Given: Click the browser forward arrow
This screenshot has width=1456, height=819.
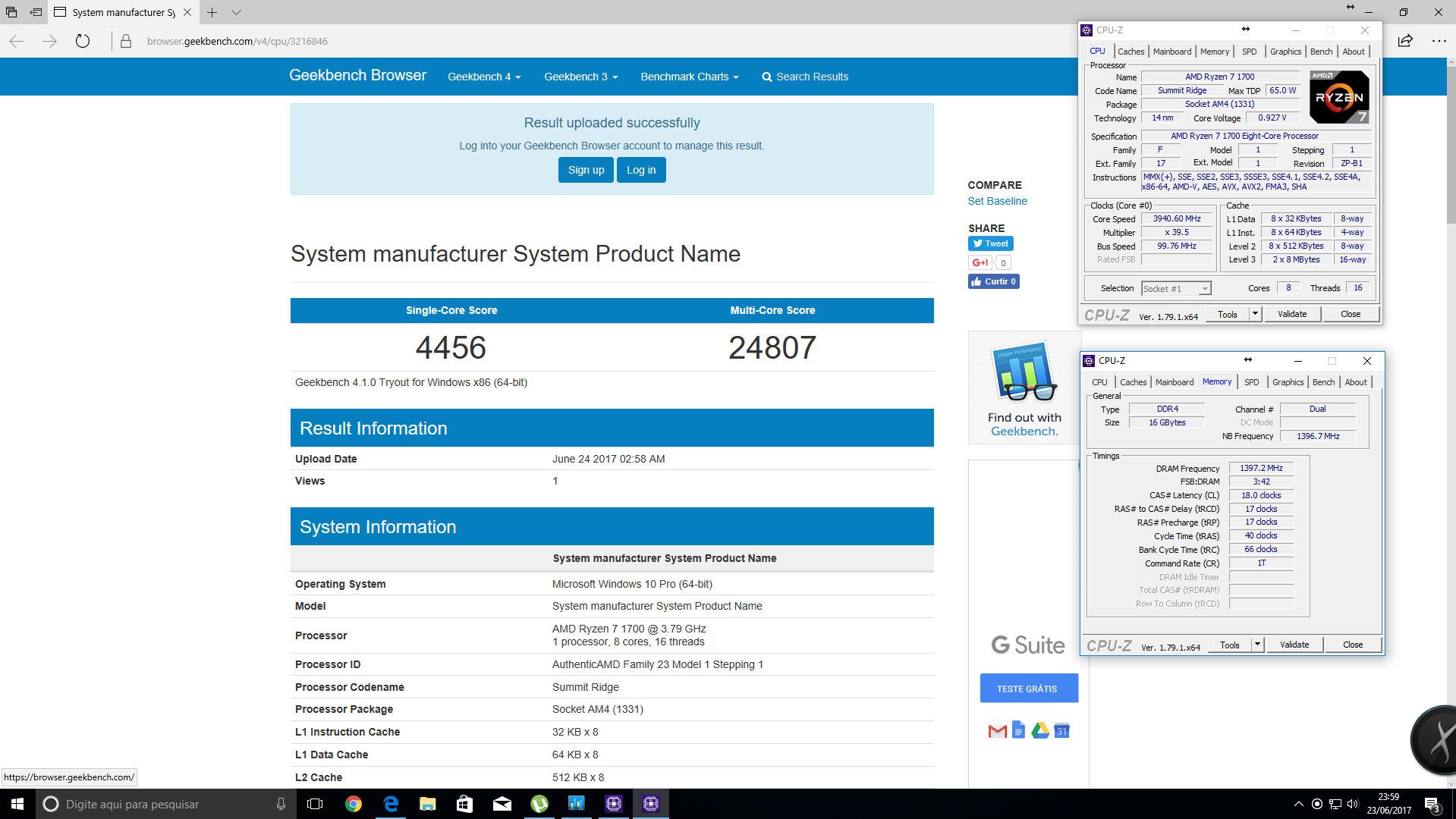Looking at the screenshot, I should click(49, 41).
